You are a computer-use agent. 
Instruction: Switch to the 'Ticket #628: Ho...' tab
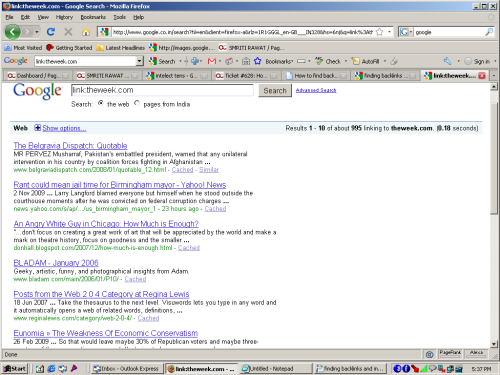click(x=245, y=76)
